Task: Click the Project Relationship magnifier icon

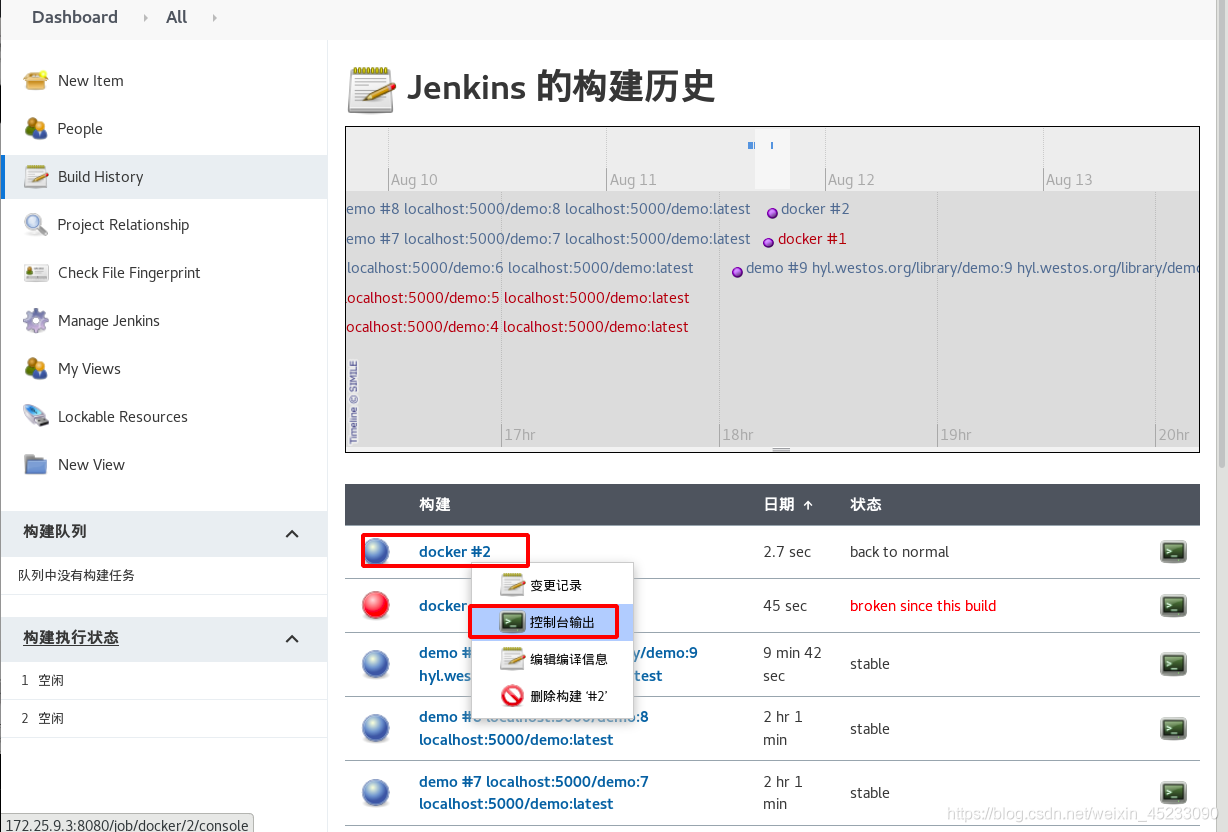Action: coord(36,225)
